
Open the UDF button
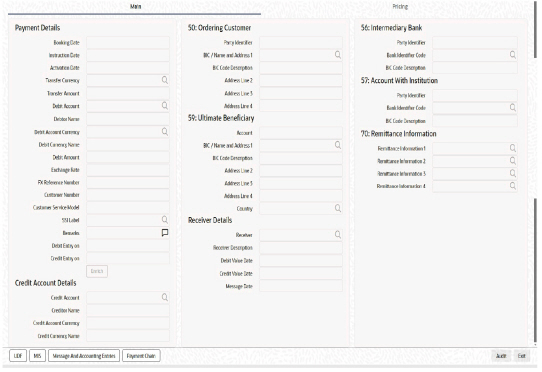coord(18,356)
